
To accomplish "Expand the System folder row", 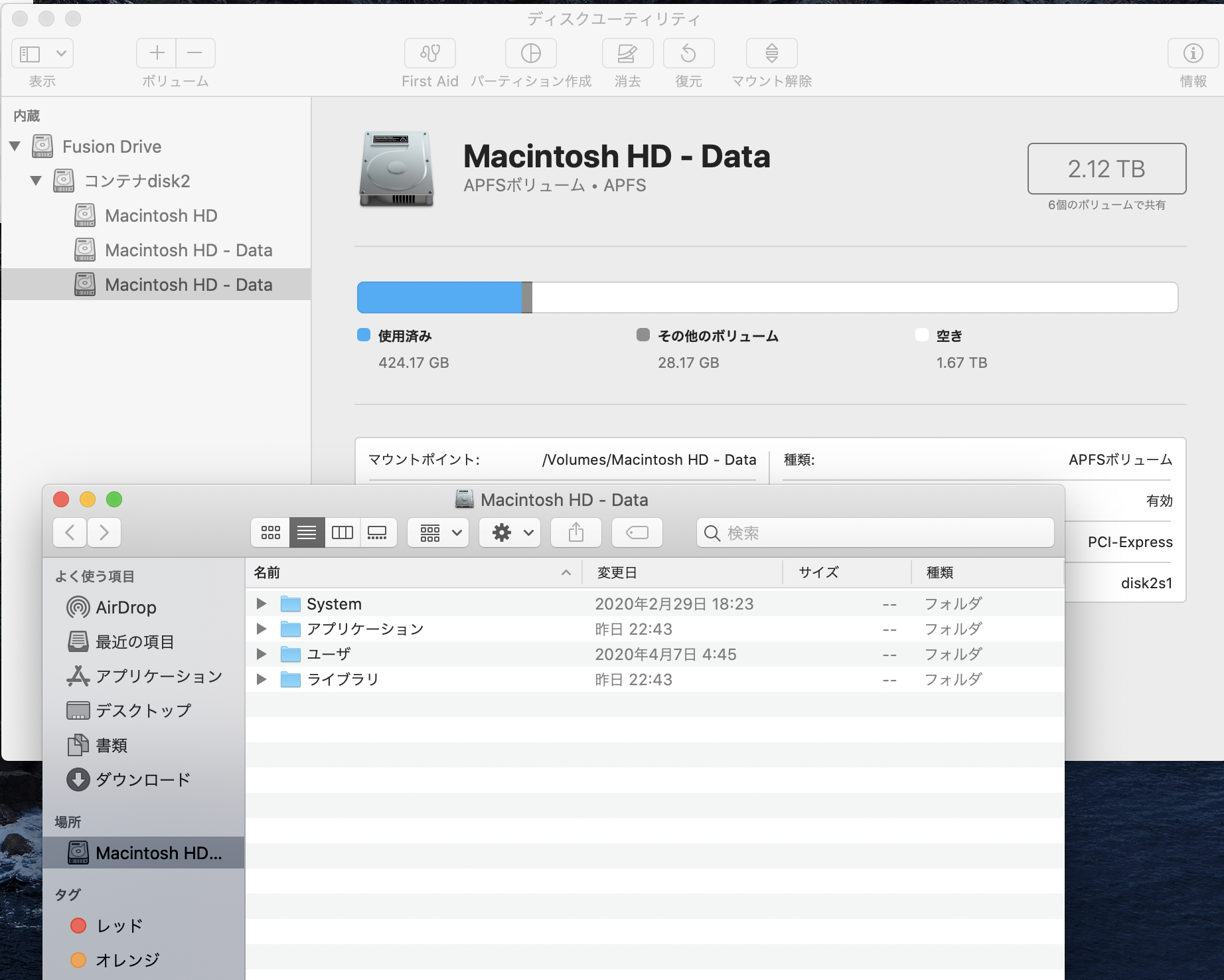I will click(x=262, y=604).
